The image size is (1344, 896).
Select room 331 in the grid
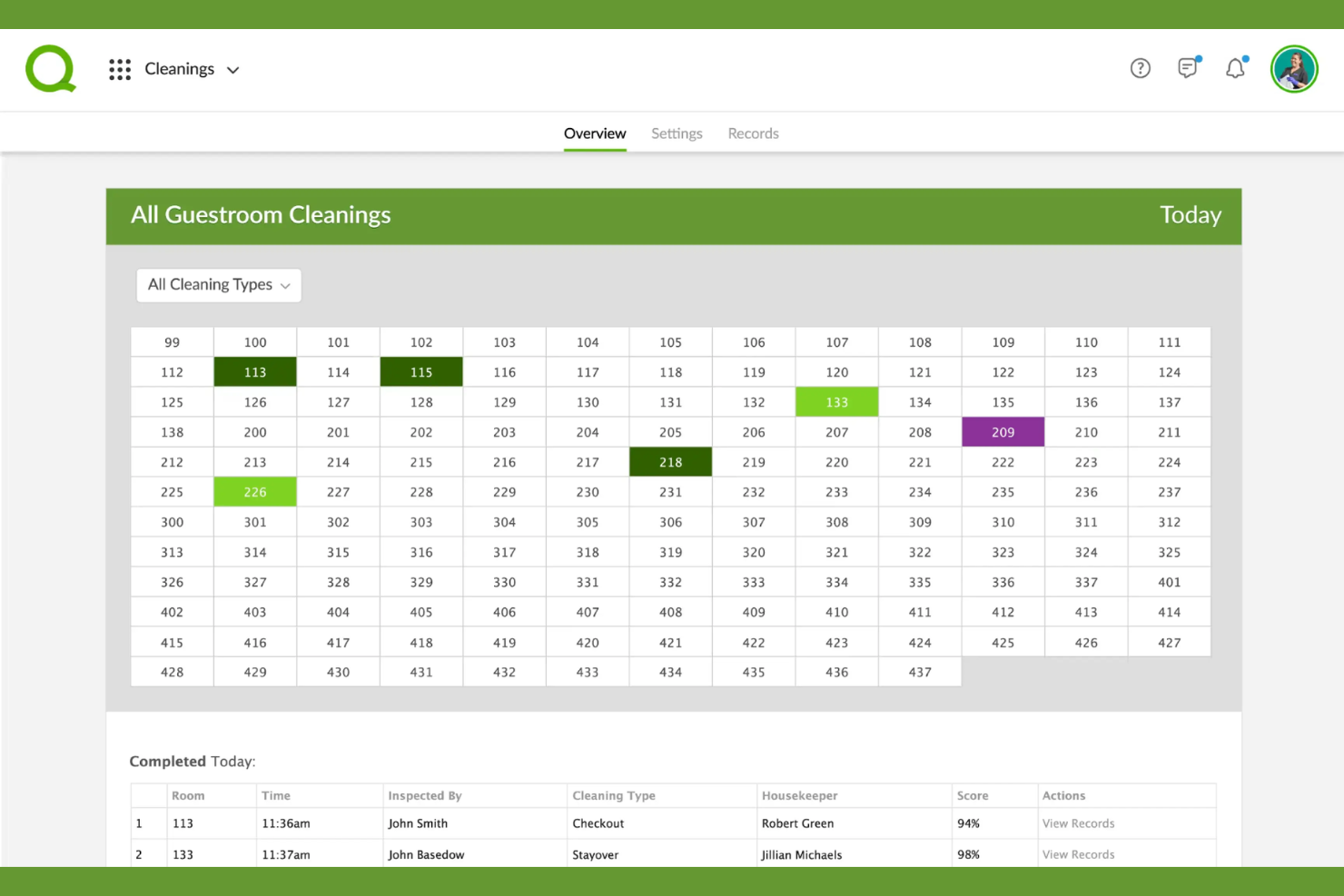[588, 582]
